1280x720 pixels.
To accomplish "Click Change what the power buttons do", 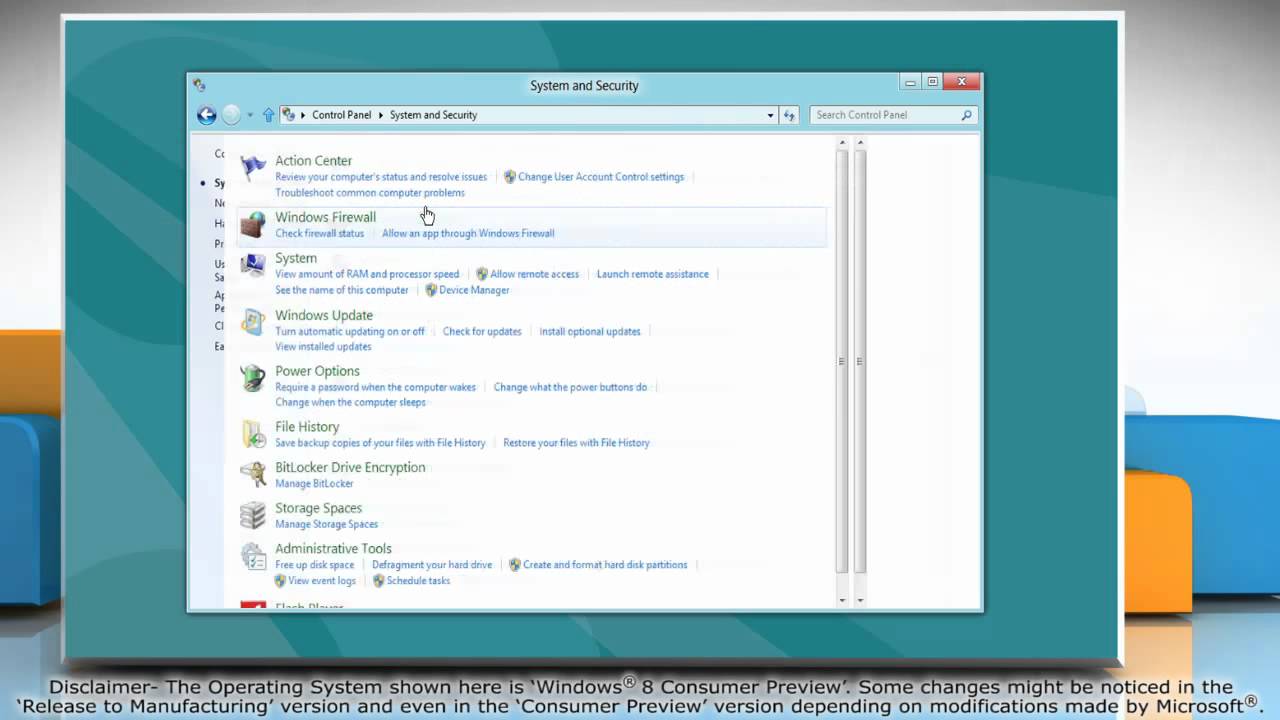I will coord(570,387).
